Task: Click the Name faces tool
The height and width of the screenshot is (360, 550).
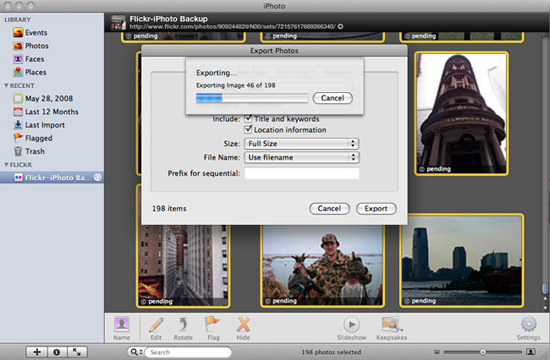Action: 121,328
